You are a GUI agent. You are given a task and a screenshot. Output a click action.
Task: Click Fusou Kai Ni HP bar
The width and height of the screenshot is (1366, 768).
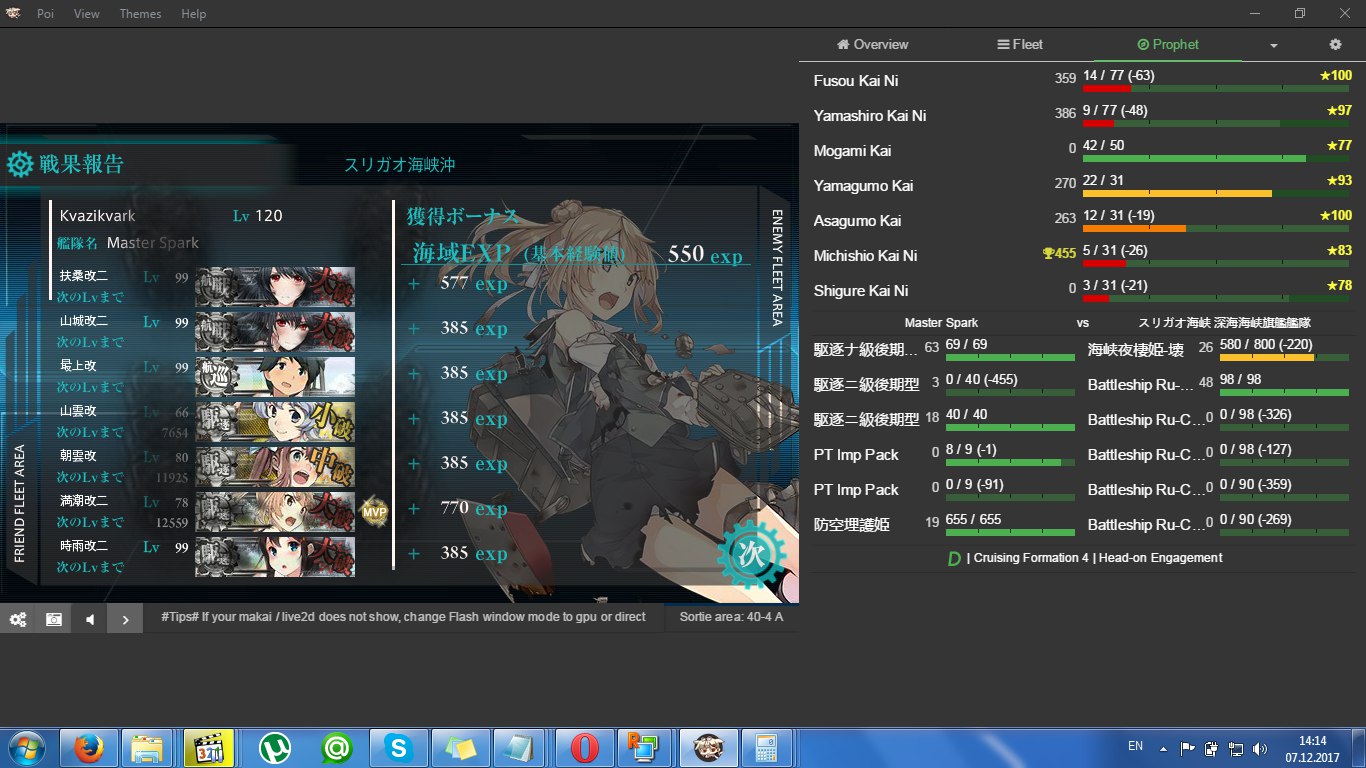1217,88
